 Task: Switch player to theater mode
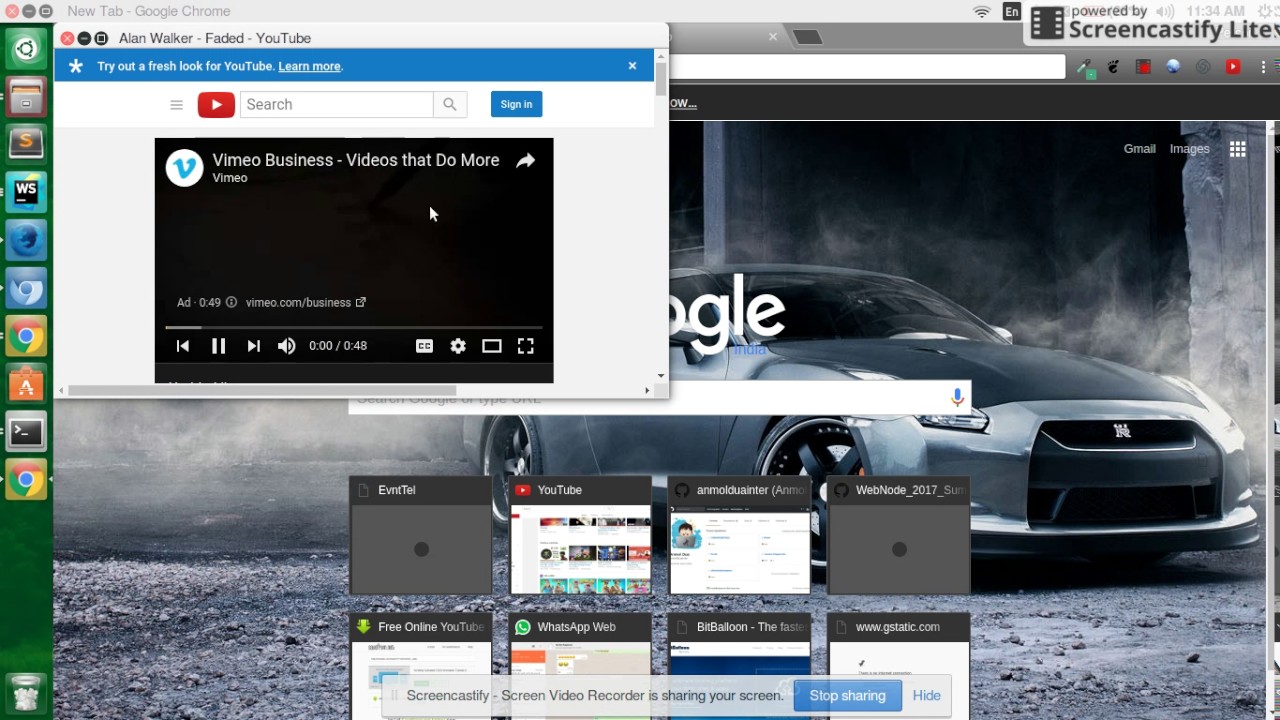coord(491,346)
